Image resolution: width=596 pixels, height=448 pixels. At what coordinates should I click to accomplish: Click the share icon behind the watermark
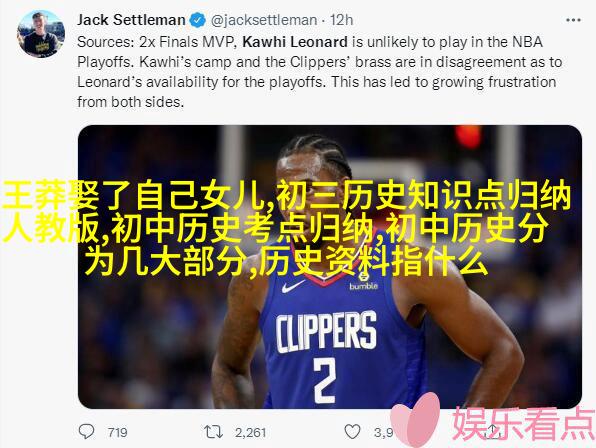point(493,431)
